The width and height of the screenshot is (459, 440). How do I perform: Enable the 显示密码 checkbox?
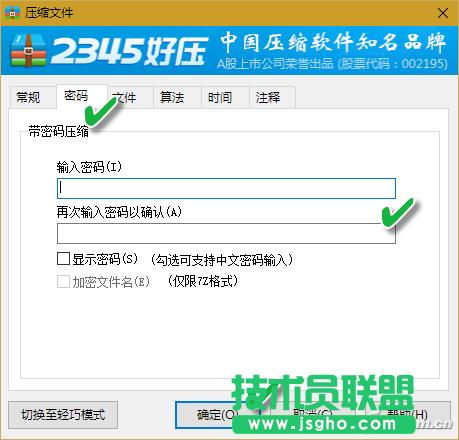pyautogui.click(x=63, y=259)
